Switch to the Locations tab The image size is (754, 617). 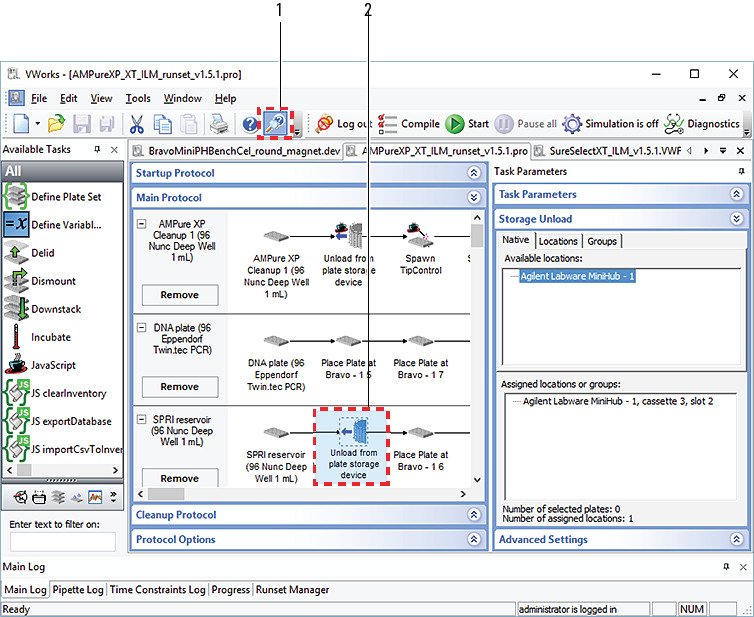coord(558,241)
